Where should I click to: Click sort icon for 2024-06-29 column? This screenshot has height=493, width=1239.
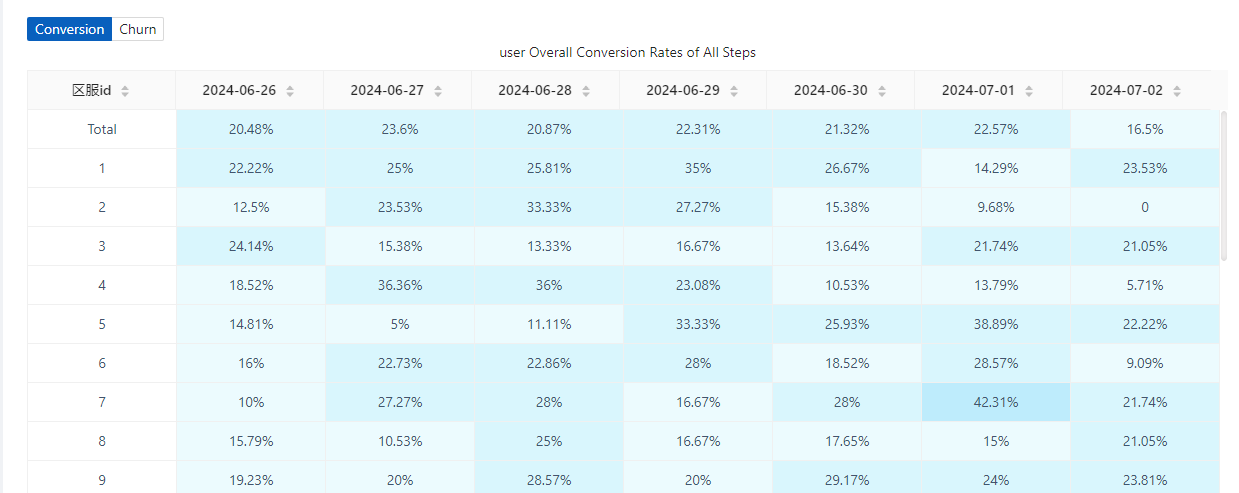(x=734, y=91)
